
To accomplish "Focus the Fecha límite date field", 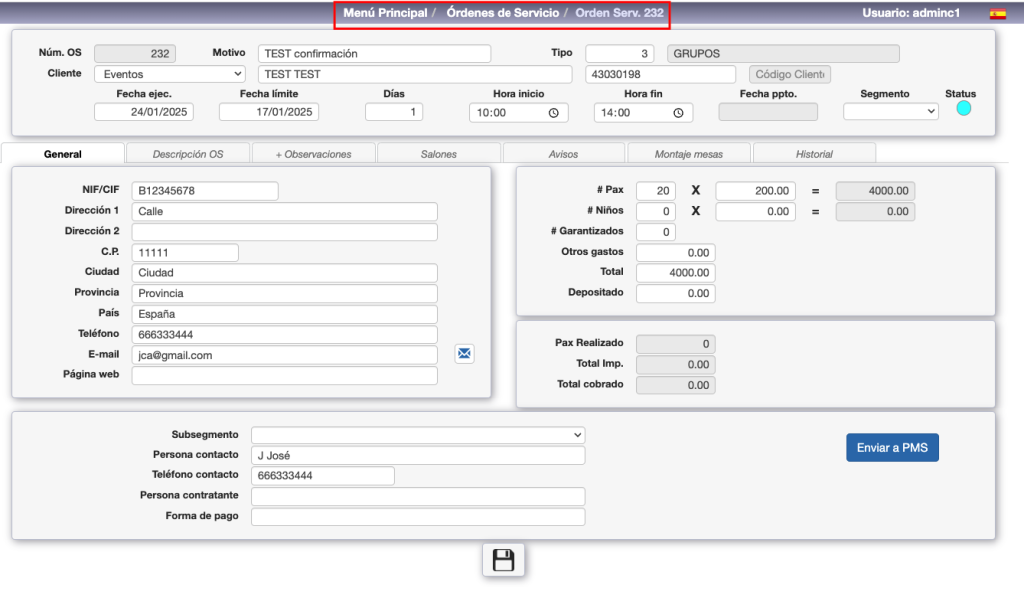I will pyautogui.click(x=268, y=112).
